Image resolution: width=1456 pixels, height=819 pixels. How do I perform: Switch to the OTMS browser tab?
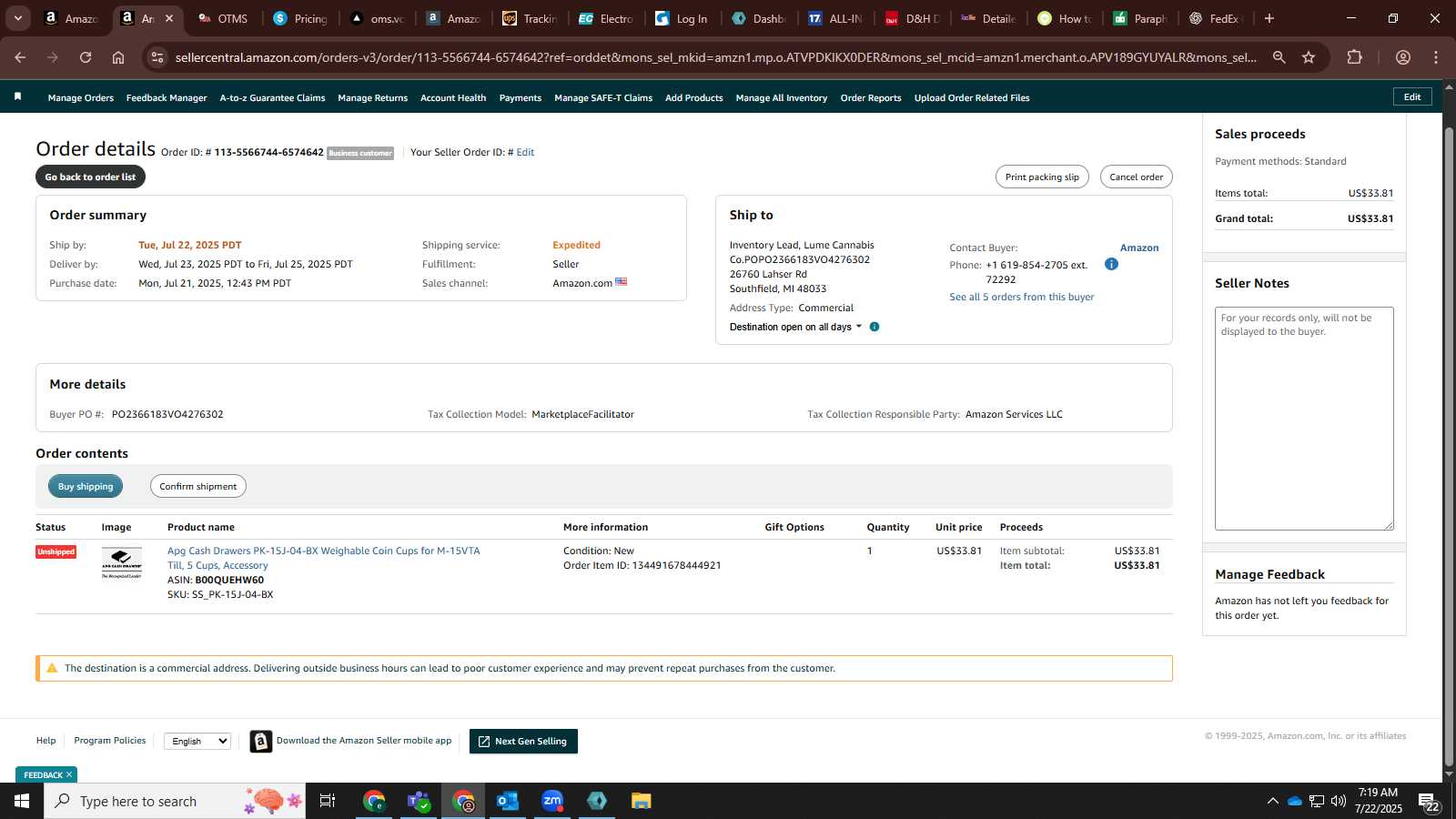point(224,18)
